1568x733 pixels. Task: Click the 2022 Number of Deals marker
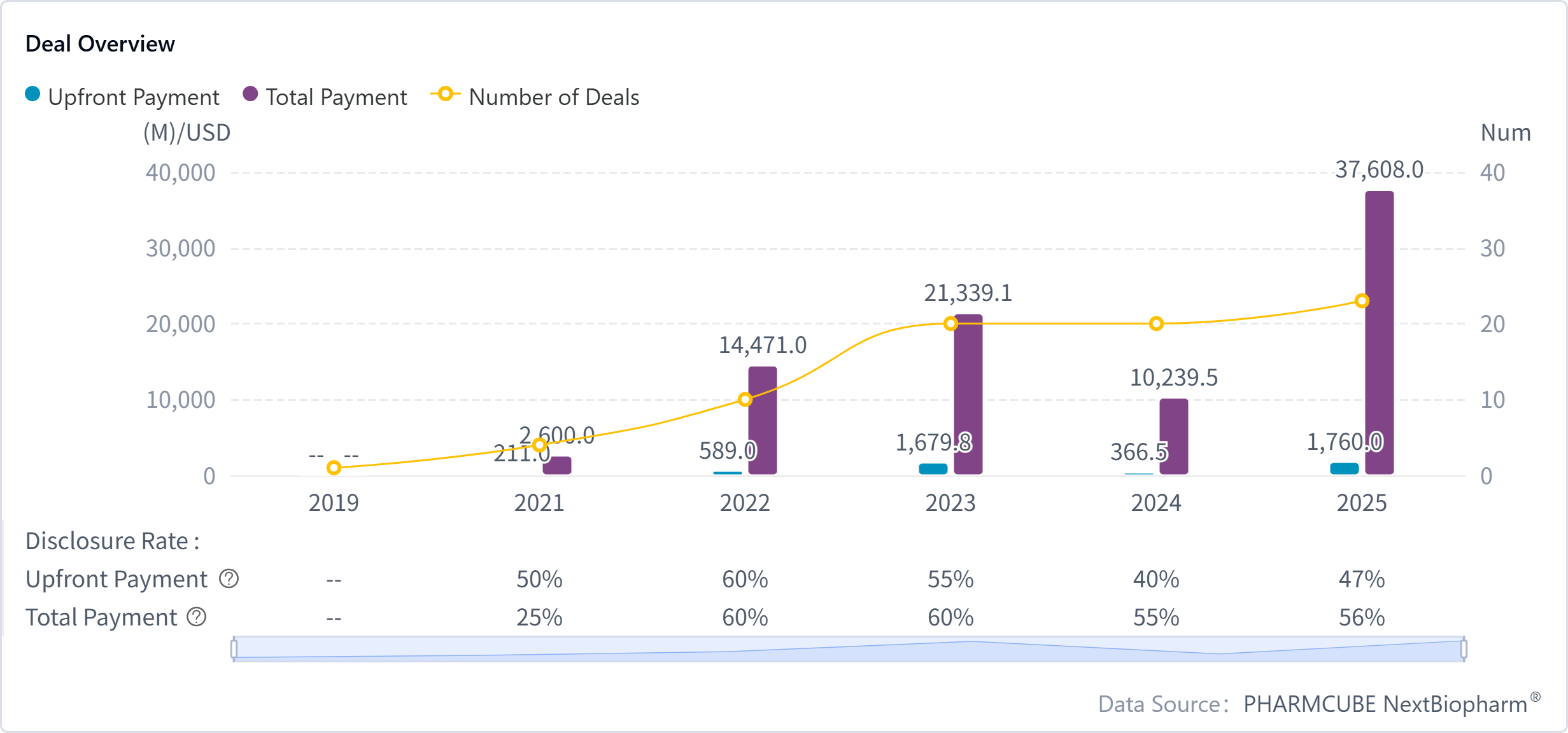(x=745, y=400)
